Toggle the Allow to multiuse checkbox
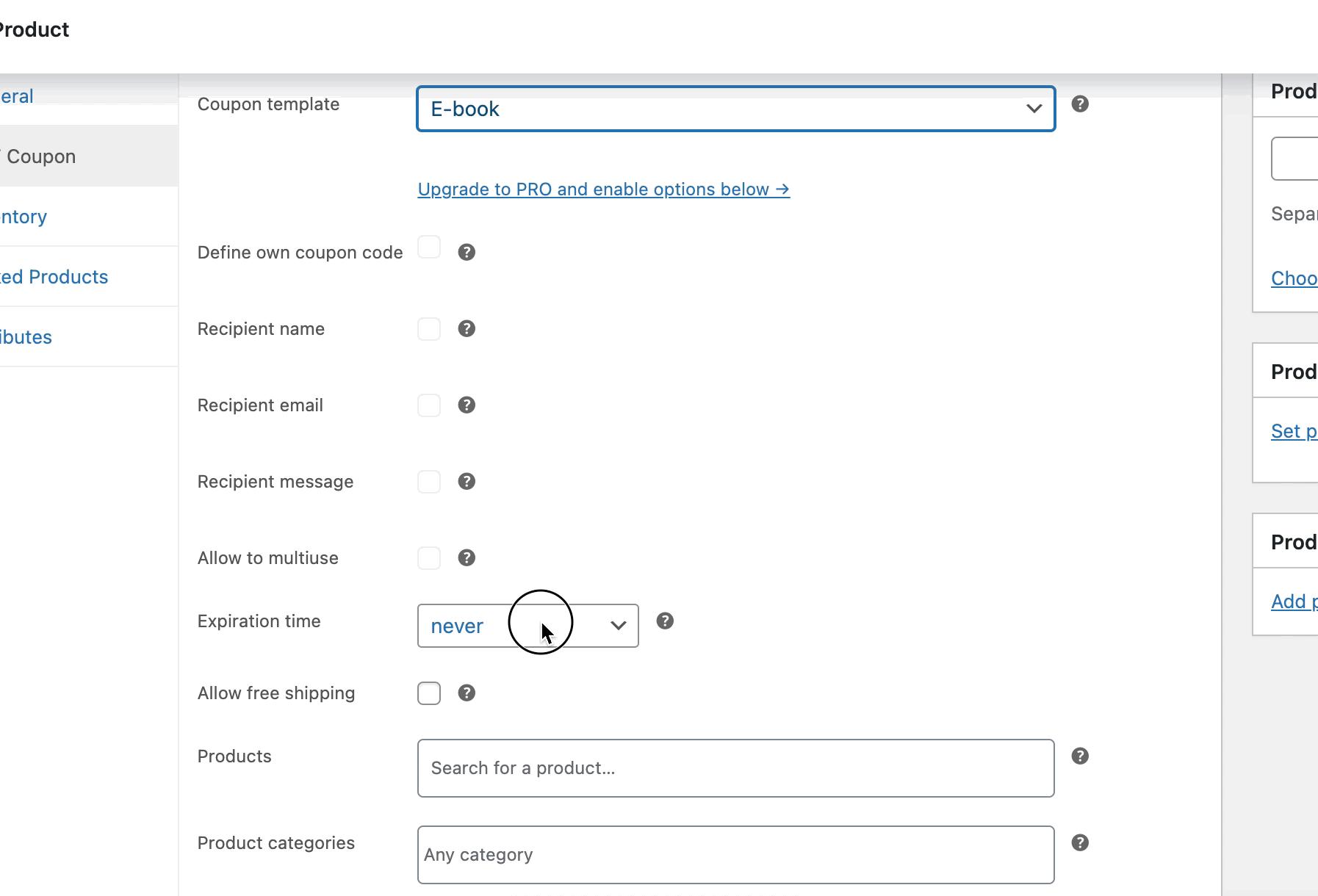Image resolution: width=1318 pixels, height=896 pixels. tap(429, 557)
